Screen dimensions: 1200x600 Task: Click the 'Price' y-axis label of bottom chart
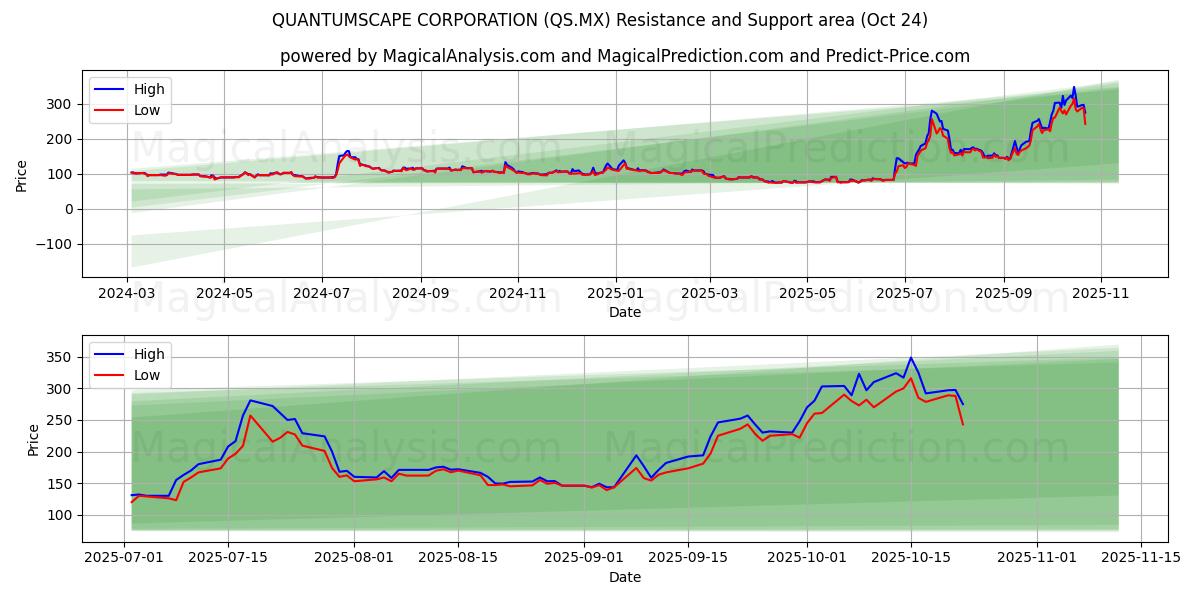[33, 440]
